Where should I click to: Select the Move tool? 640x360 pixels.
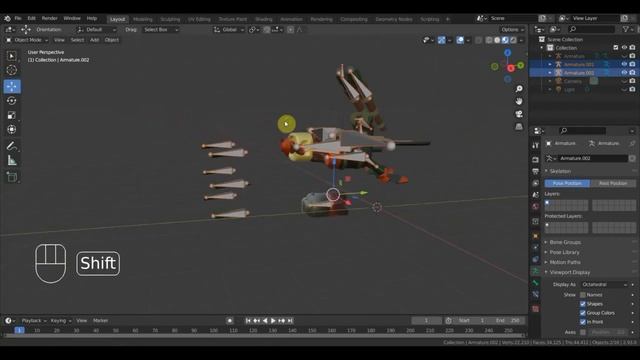click(12, 86)
